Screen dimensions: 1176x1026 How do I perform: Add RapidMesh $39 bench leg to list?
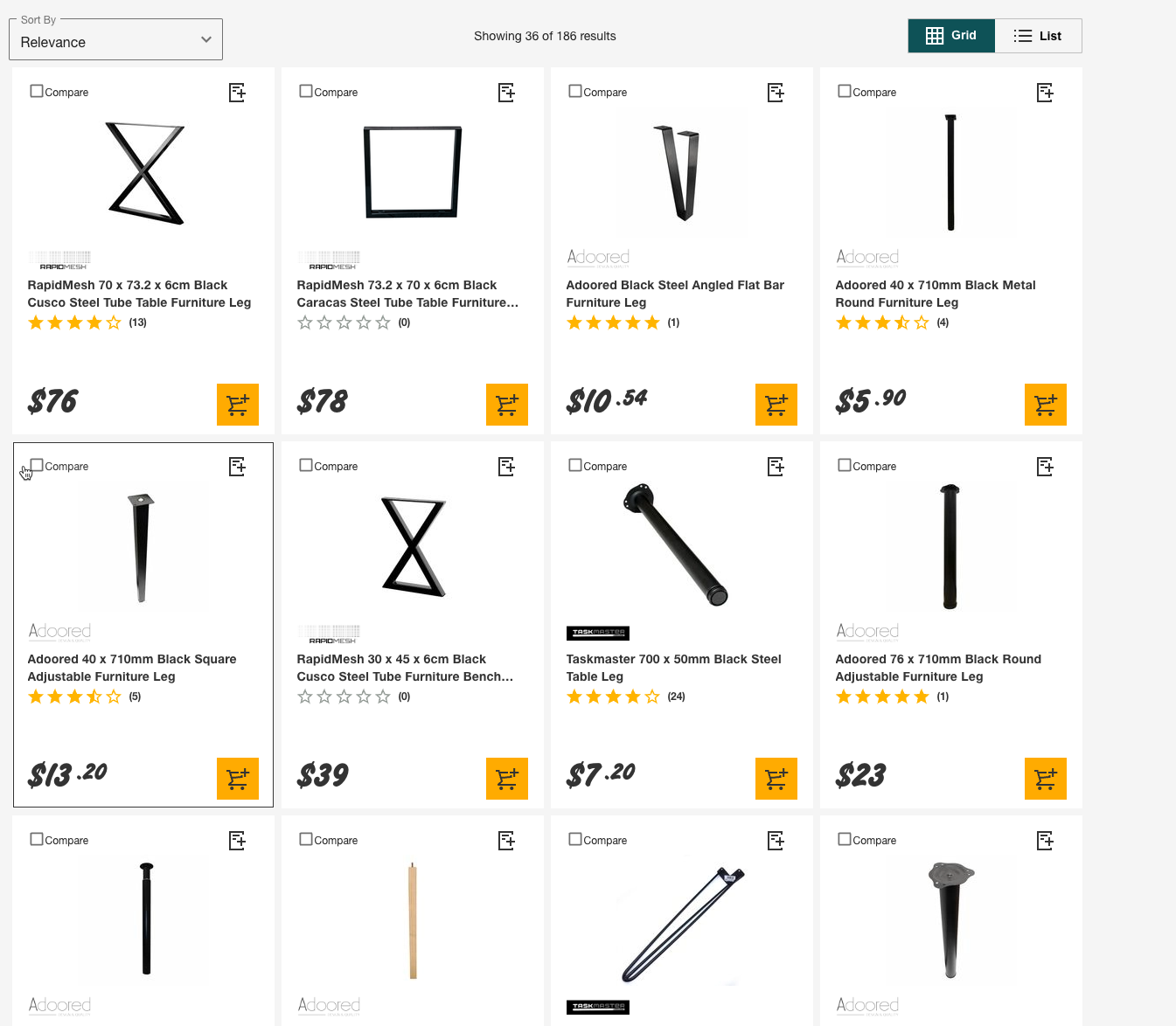click(x=506, y=467)
